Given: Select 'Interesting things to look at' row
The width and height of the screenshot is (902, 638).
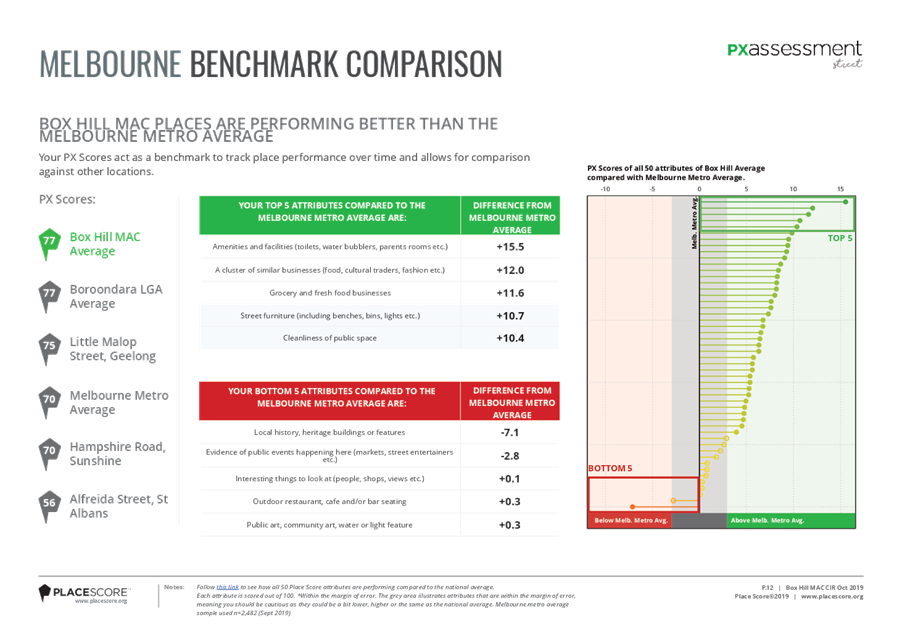Looking at the screenshot, I should [330, 479].
